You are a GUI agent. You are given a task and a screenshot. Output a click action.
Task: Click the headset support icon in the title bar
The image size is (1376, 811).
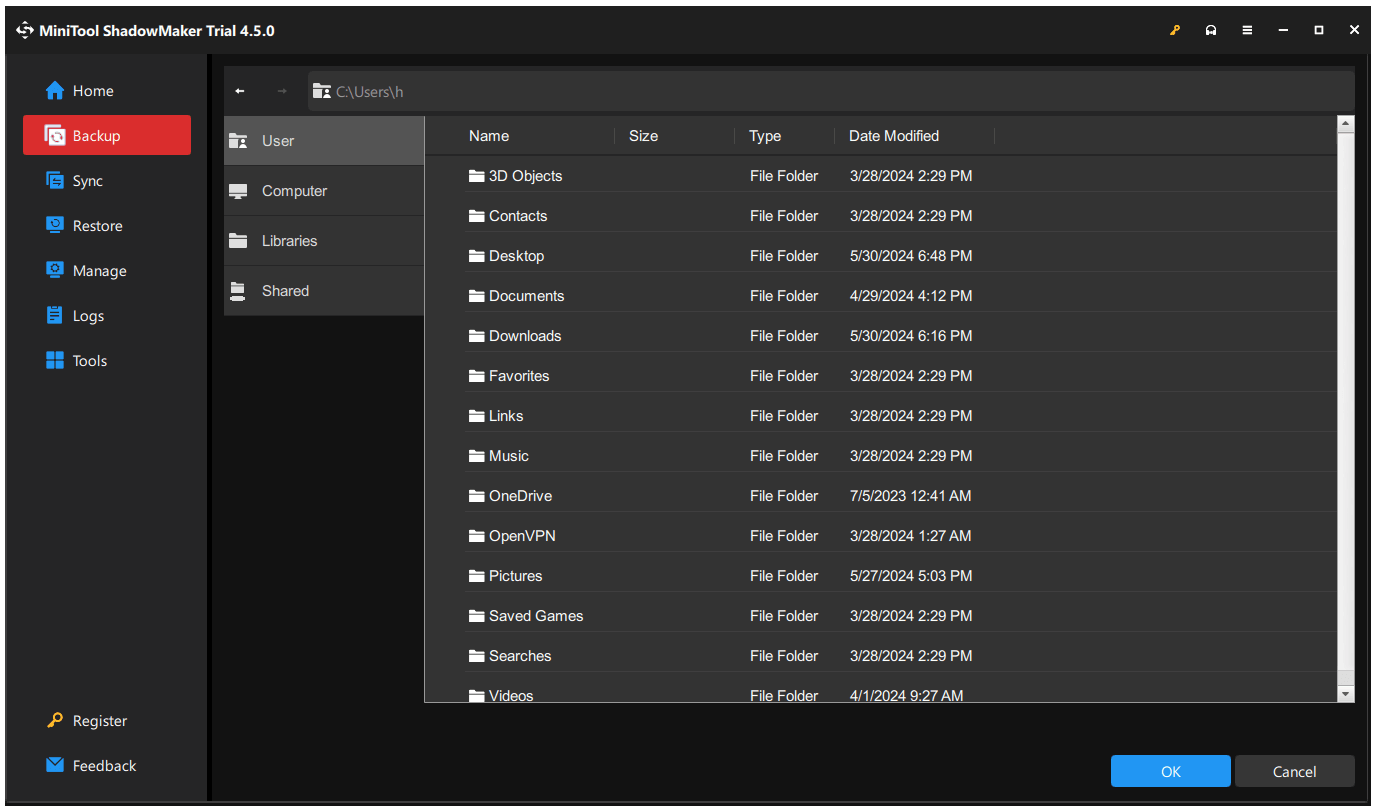[1211, 31]
